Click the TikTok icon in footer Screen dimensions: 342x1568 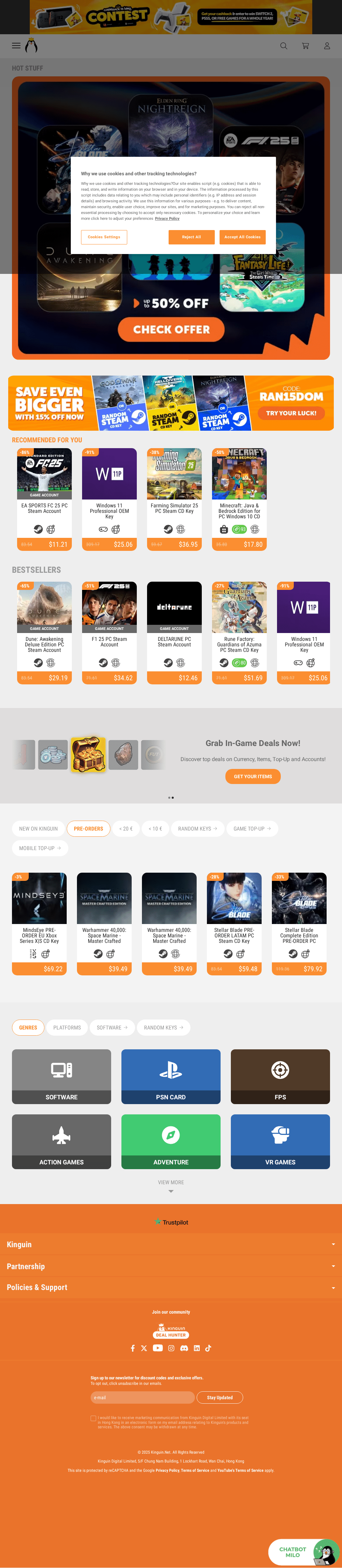pyautogui.click(x=208, y=1348)
